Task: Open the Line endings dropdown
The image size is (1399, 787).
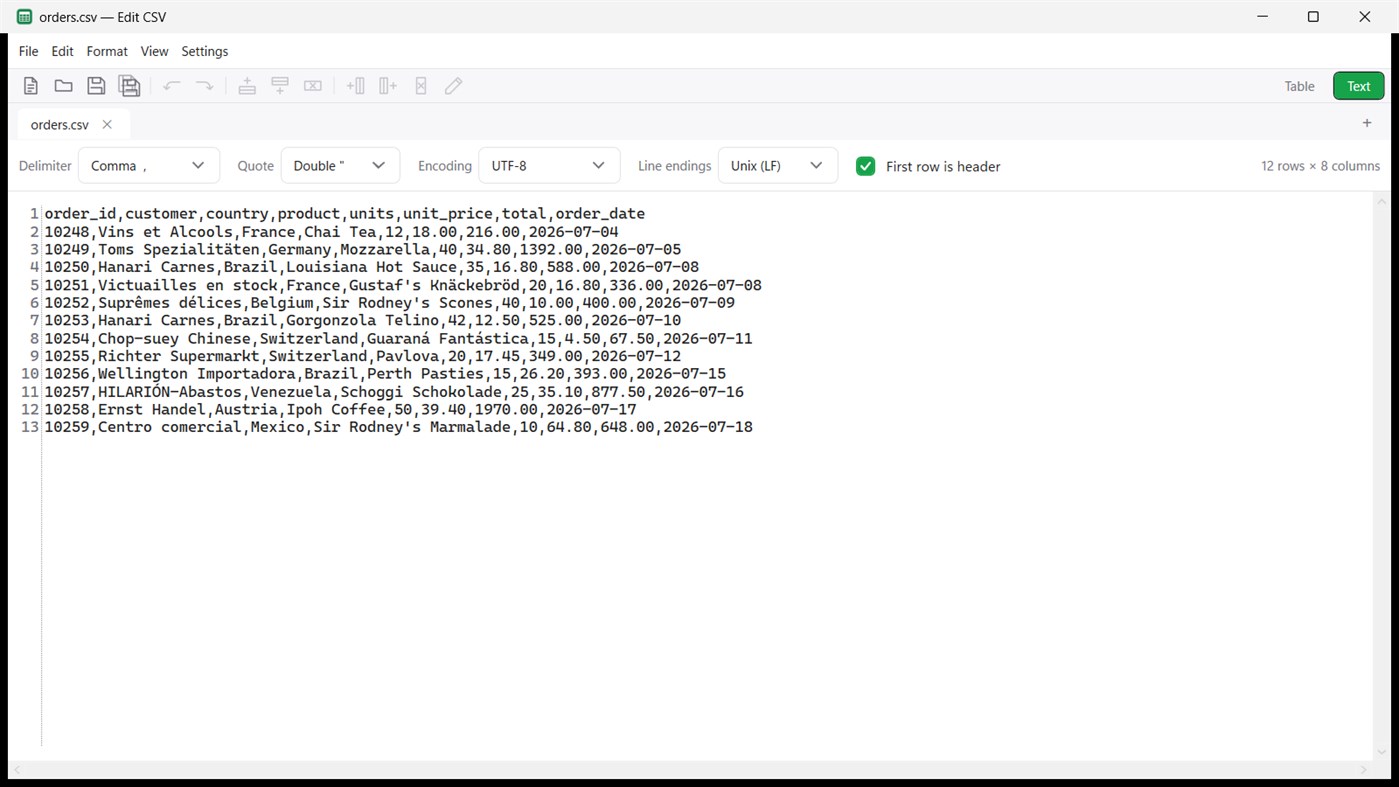Action: tap(778, 166)
